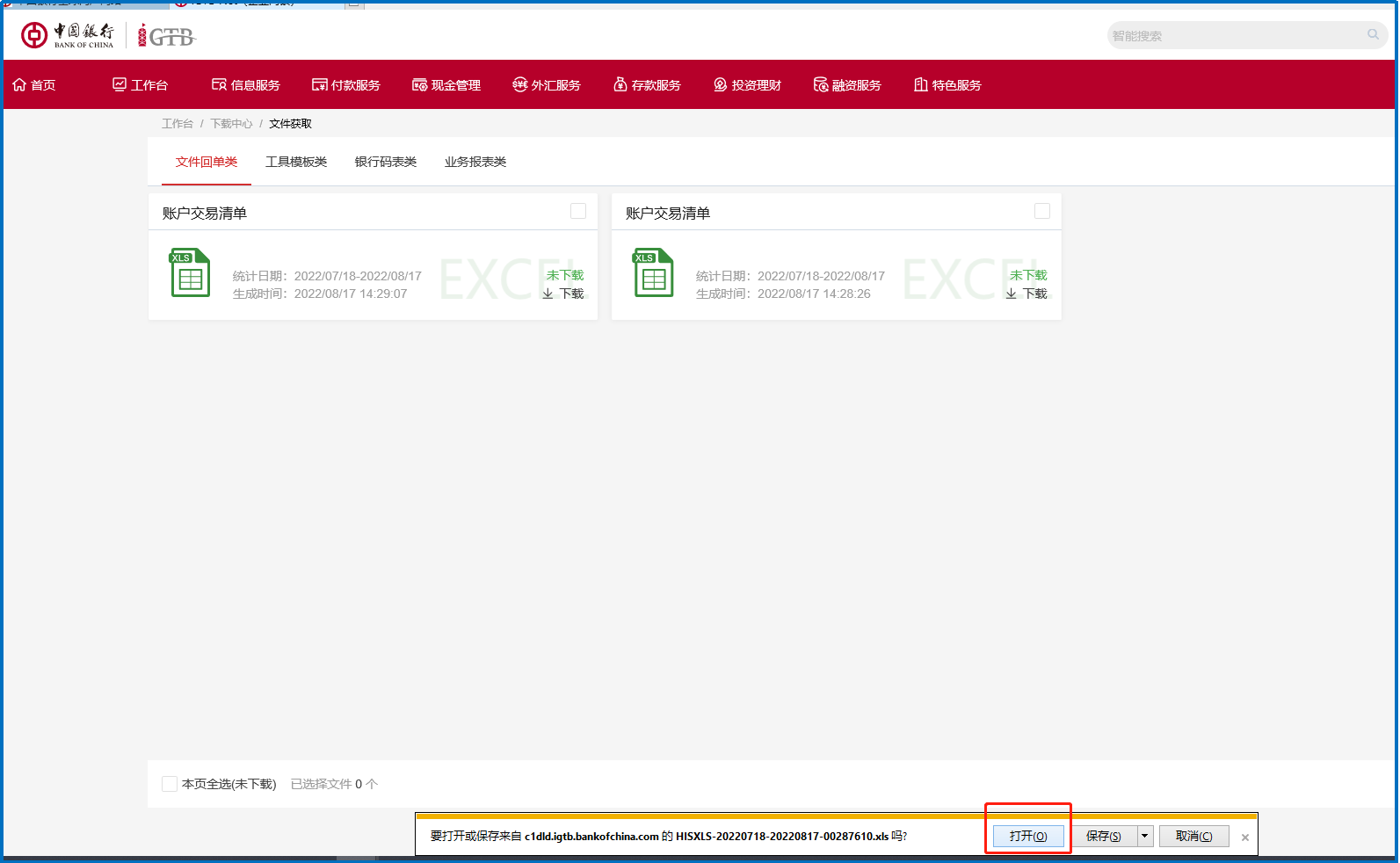Enable 本页全选(未下载) checkbox
The image size is (1400, 863).
[170, 784]
